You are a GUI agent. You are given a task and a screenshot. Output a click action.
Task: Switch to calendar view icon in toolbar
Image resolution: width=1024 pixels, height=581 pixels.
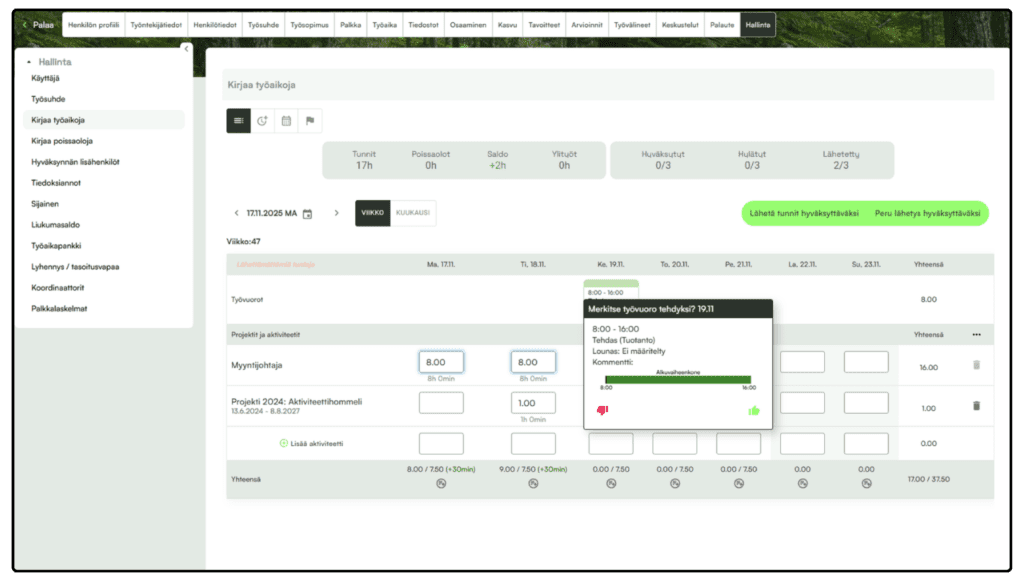point(286,121)
